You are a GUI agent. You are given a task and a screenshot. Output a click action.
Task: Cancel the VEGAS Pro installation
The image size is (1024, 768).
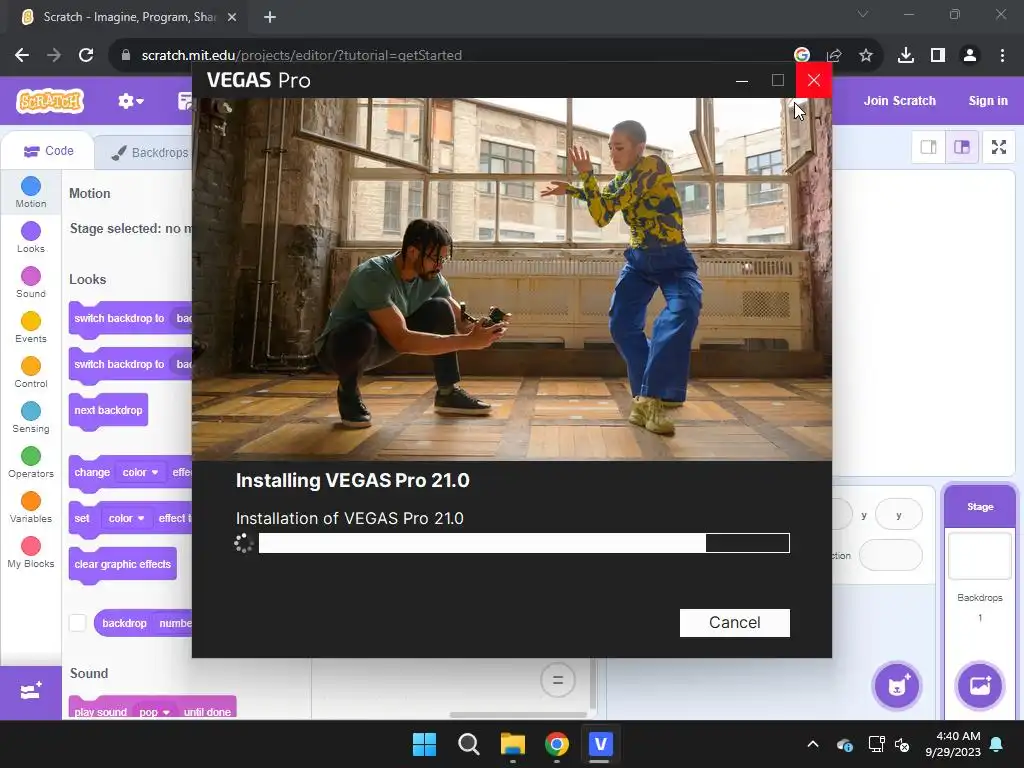pyautogui.click(x=734, y=622)
